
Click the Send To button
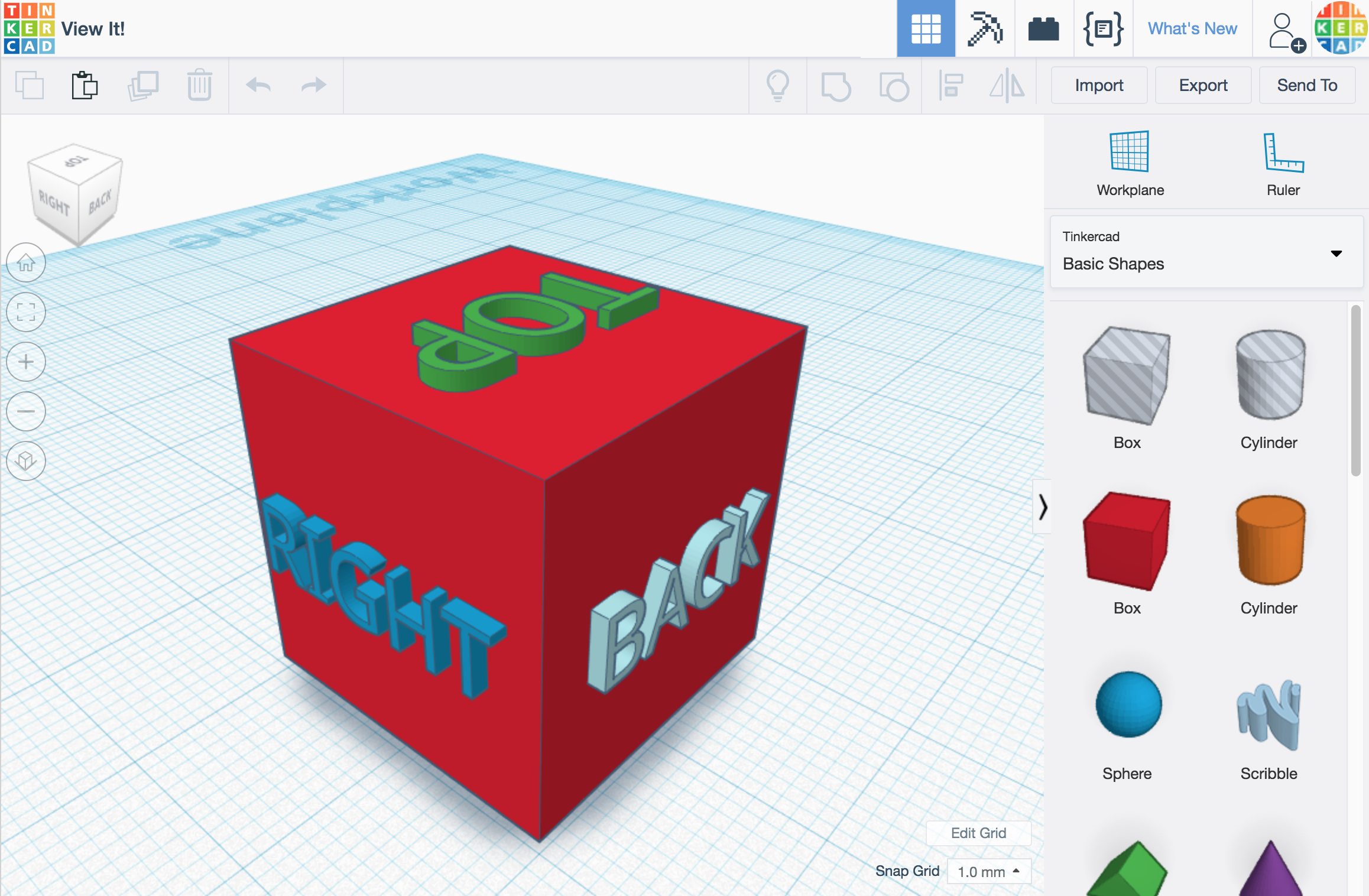pyautogui.click(x=1307, y=85)
